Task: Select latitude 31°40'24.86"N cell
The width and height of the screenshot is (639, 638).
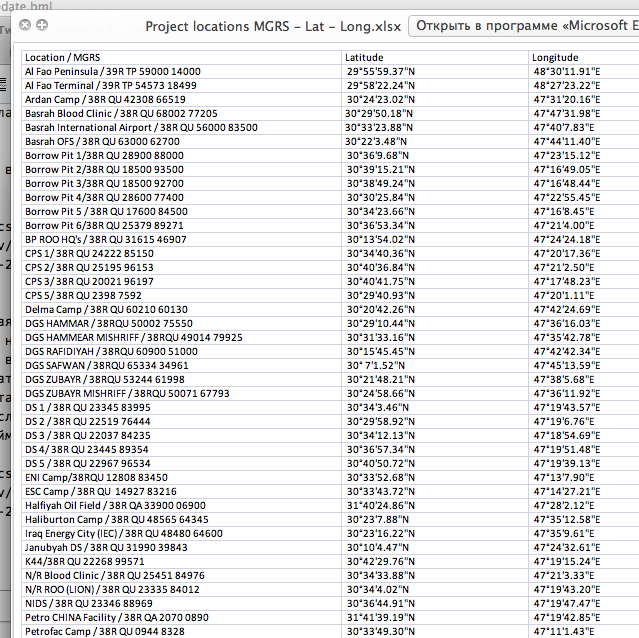Action: click(x=435, y=506)
